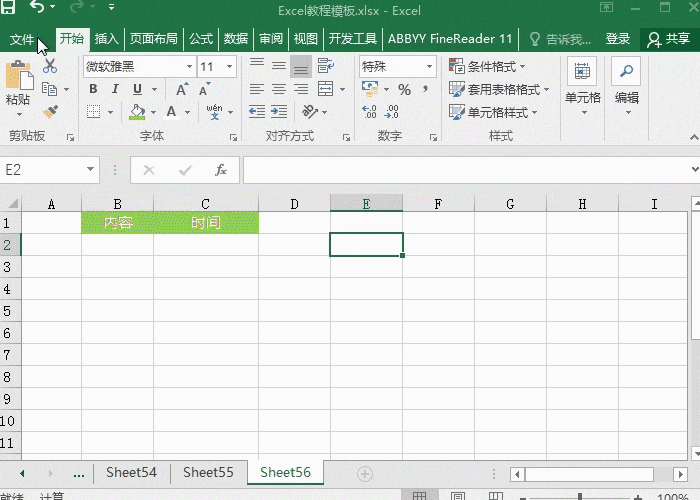Viewport: 700px width, 500px height.
Task: Open the fill color dropdown arrow
Action: pos(153,112)
